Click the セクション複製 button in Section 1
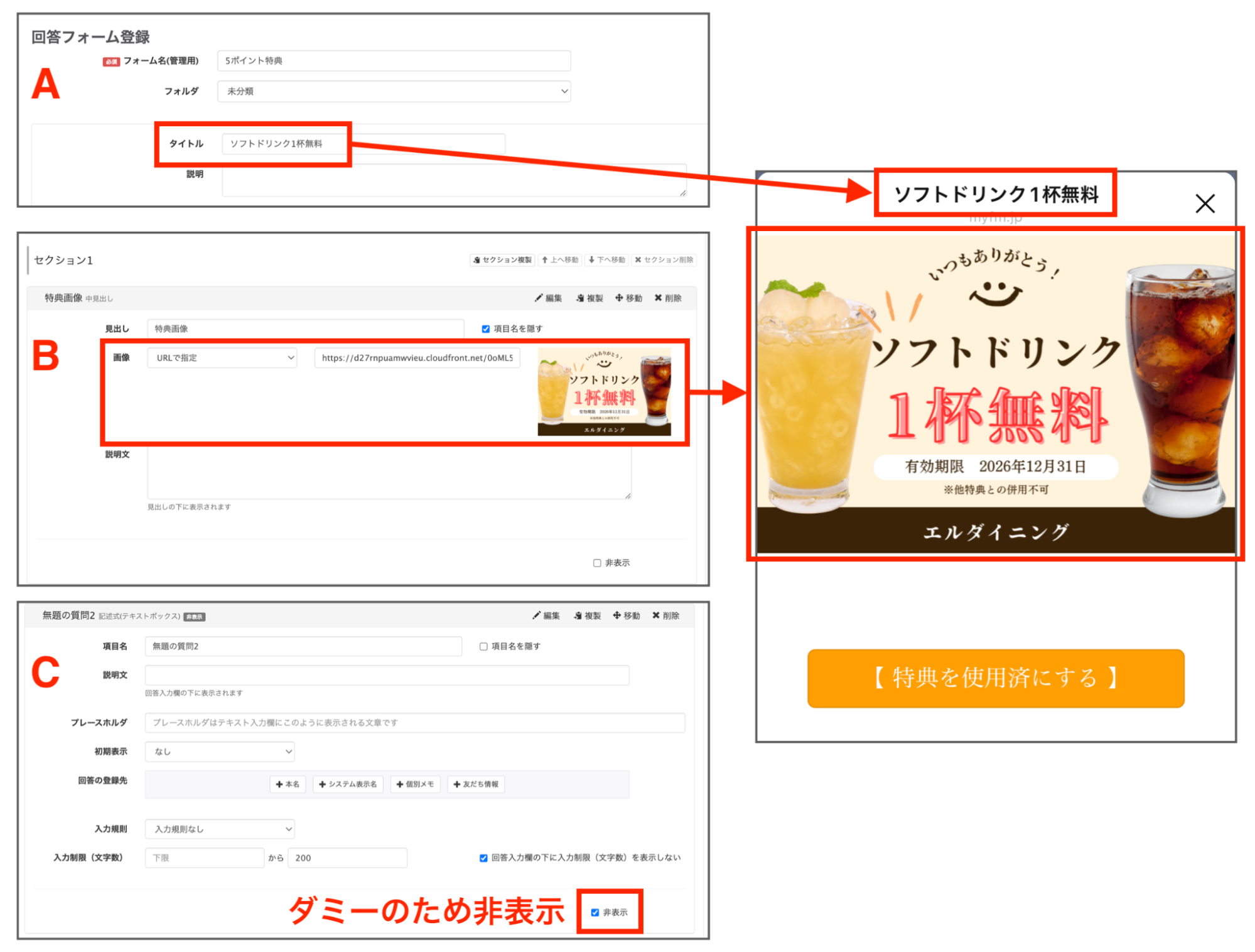The height and width of the screenshot is (952, 1255). tap(502, 259)
